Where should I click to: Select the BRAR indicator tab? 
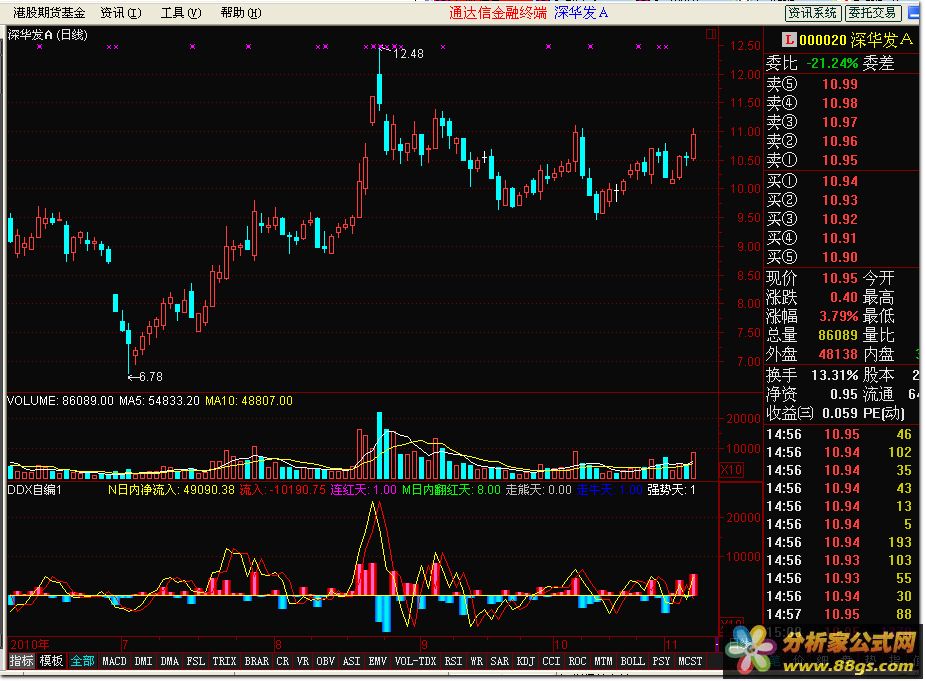point(257,662)
